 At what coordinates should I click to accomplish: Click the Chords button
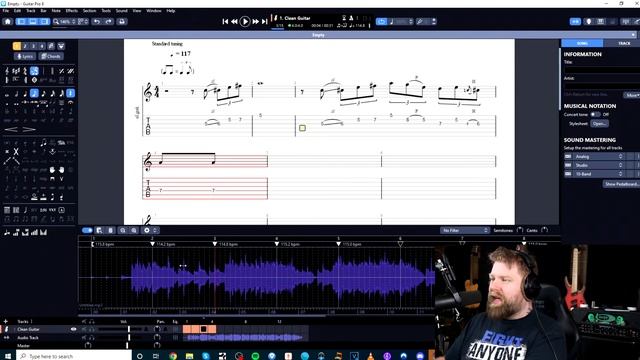tap(51, 56)
